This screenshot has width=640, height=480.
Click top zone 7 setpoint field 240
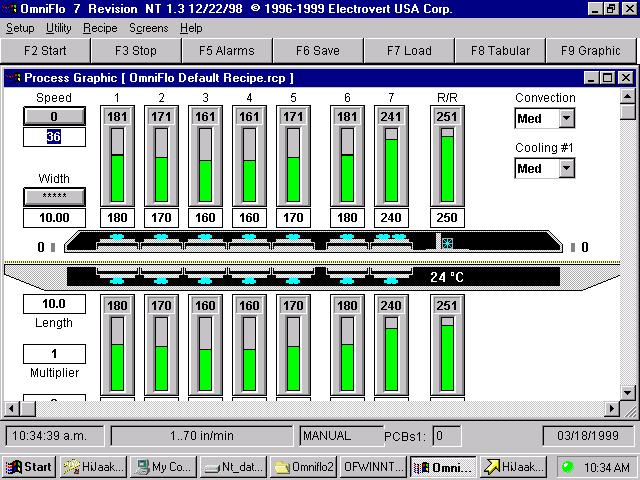(x=391, y=218)
